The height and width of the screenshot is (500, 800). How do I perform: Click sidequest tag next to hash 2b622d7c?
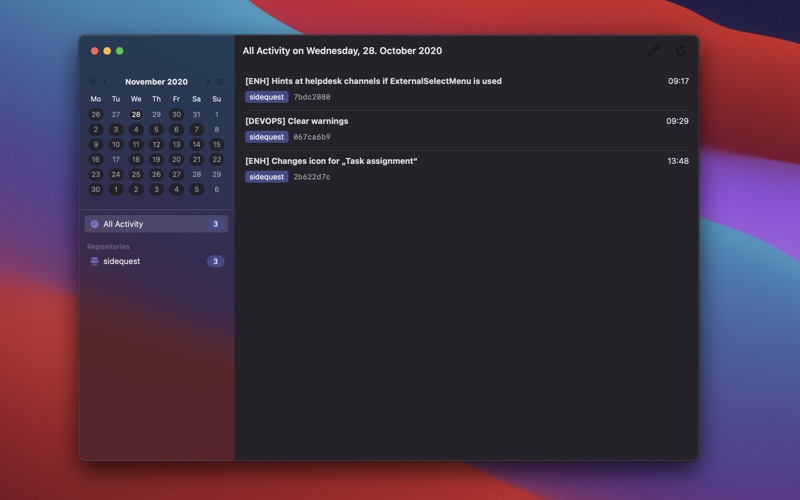click(x=266, y=177)
